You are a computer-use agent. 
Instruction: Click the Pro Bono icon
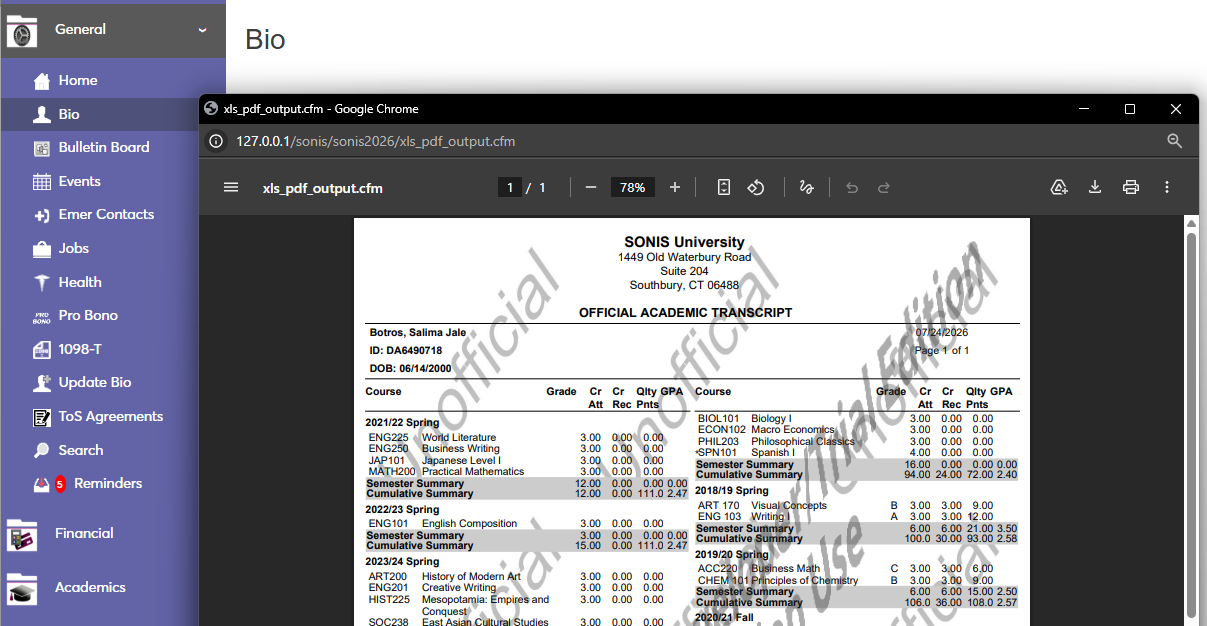[42, 316]
